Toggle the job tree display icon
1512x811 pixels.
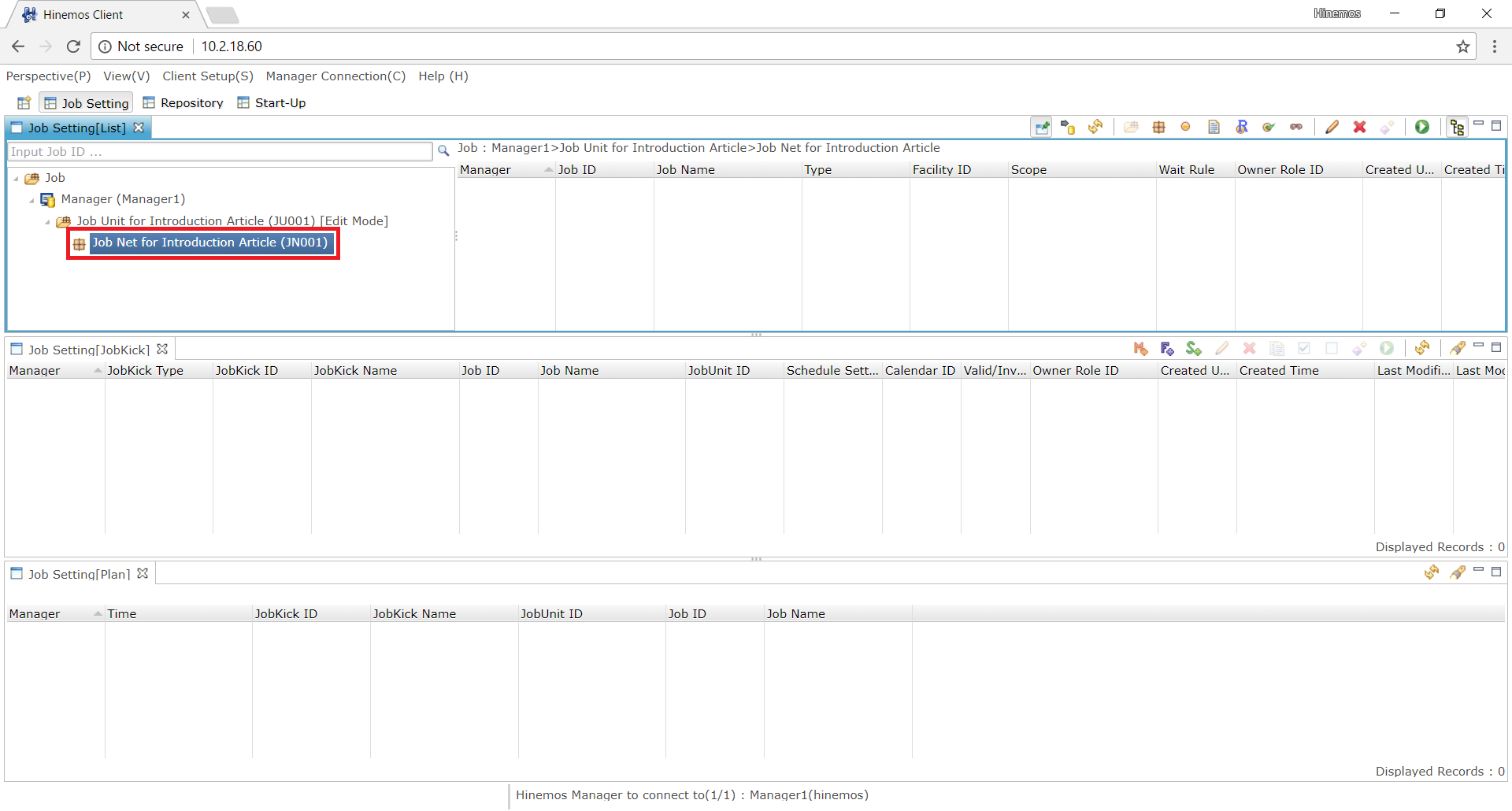click(1457, 127)
